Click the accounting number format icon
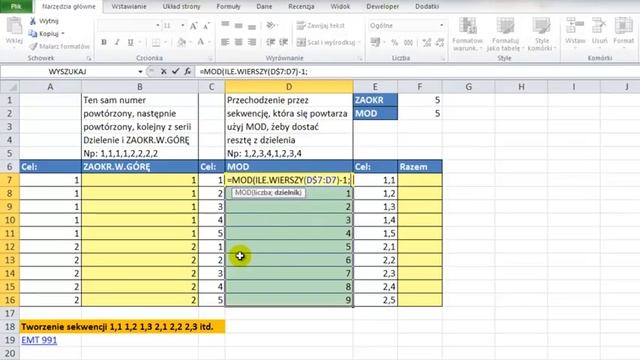640x360 pixels. click(x=375, y=42)
